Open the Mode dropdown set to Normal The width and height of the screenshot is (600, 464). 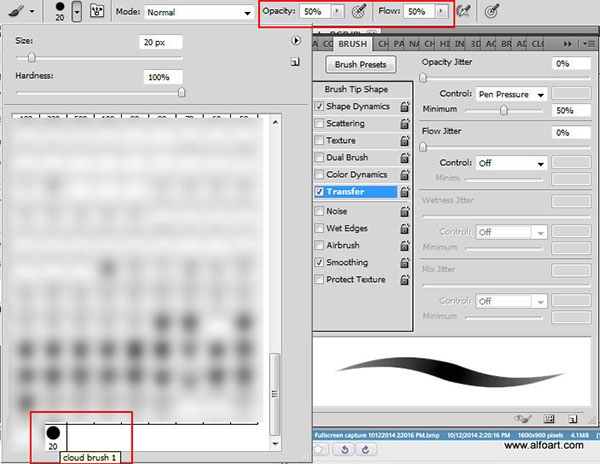(199, 12)
